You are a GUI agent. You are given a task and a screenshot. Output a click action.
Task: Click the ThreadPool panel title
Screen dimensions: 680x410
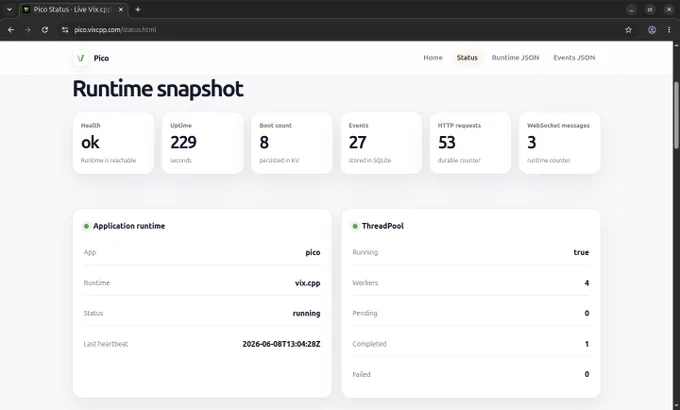point(382,226)
